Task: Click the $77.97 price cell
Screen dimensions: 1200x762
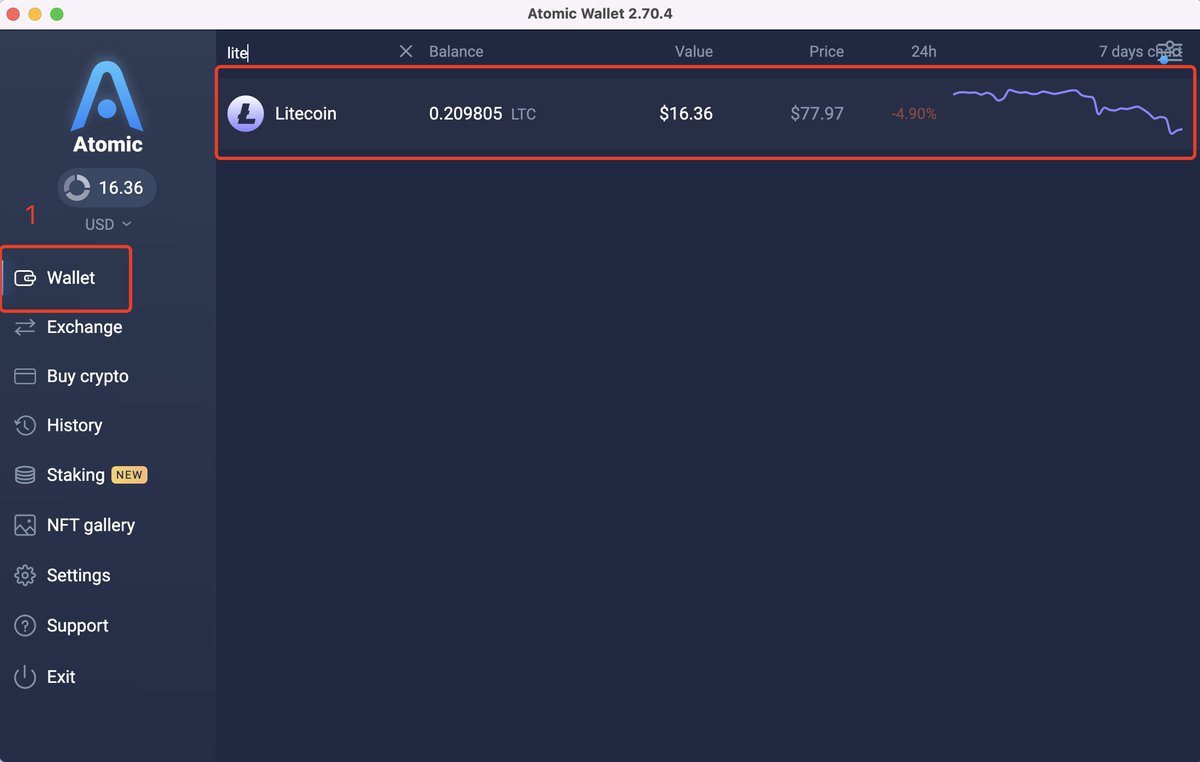Action: [817, 114]
